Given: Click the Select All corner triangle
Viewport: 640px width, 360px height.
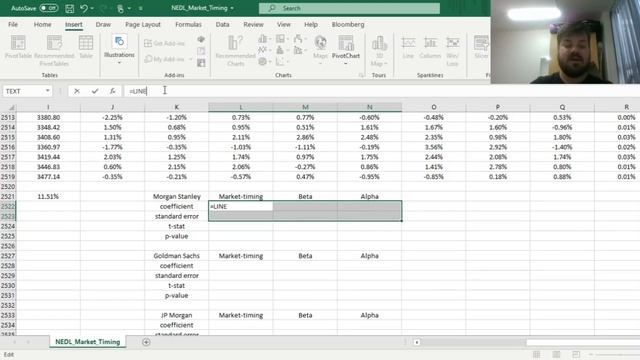Looking at the screenshot, I should [12, 107].
